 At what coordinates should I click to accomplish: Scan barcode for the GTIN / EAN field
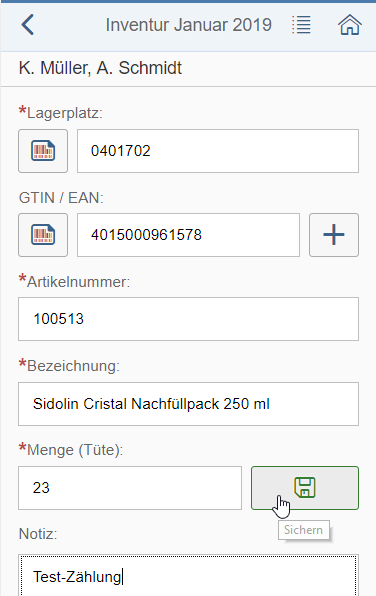pyautogui.click(x=43, y=235)
